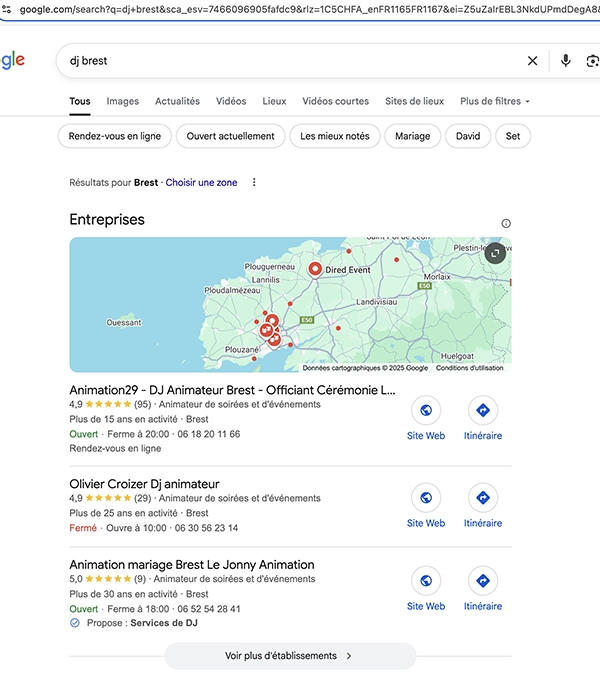This screenshot has height=700, width=600.
Task: Switch to the Lieux tab
Action: [x=274, y=101]
